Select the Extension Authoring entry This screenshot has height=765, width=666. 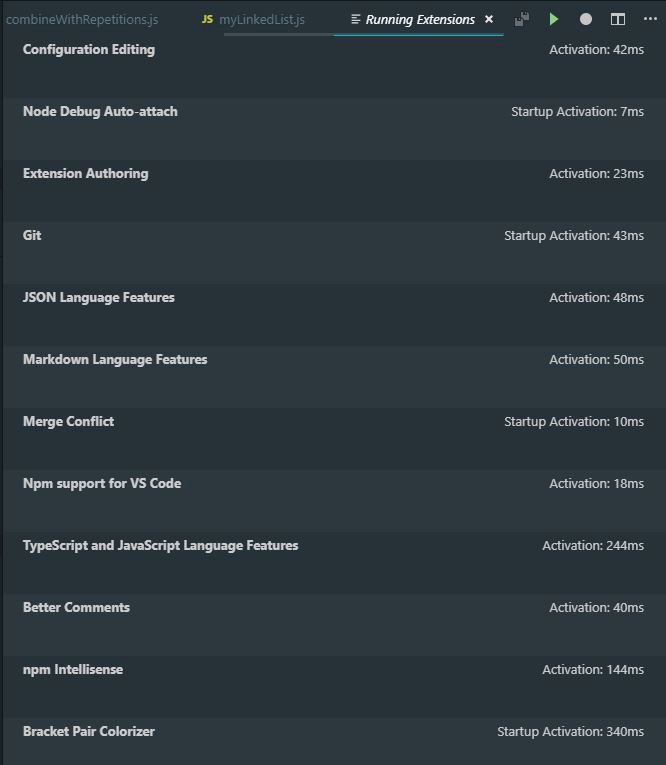[334, 191]
